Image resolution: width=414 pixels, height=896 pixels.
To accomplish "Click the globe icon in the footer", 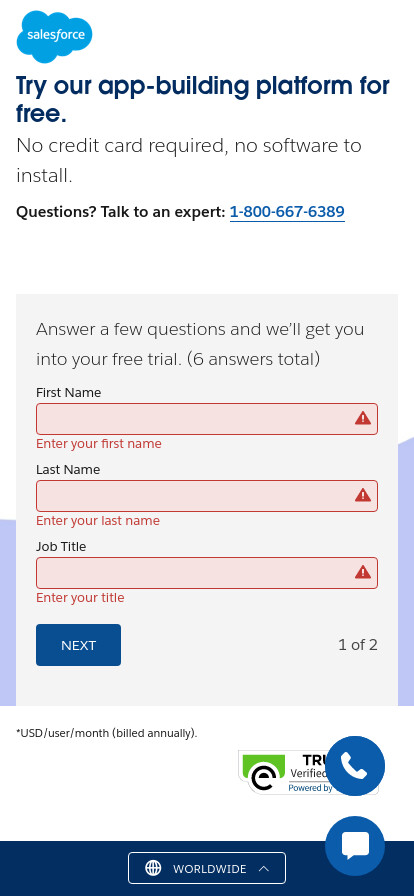I will (153, 868).
